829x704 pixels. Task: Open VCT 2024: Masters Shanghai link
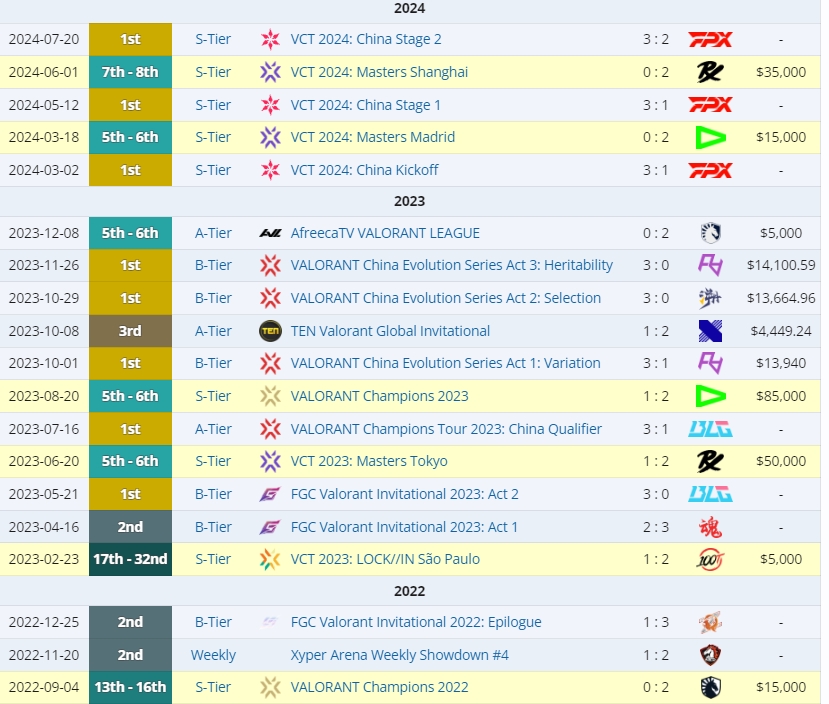tap(379, 72)
